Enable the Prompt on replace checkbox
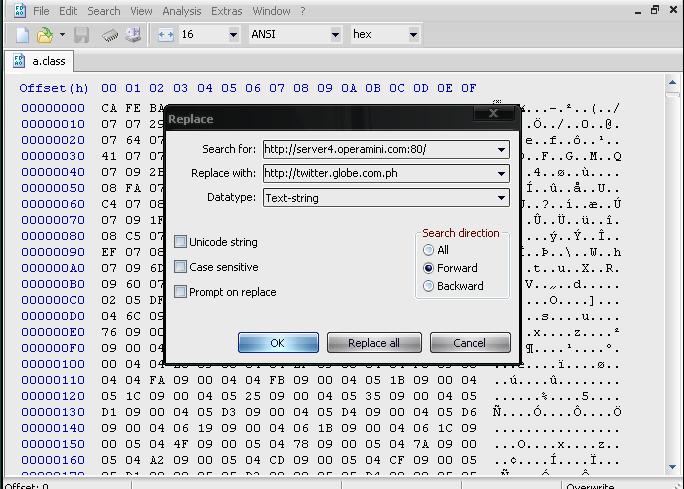Viewport: 684px width, 489px height. 180,291
